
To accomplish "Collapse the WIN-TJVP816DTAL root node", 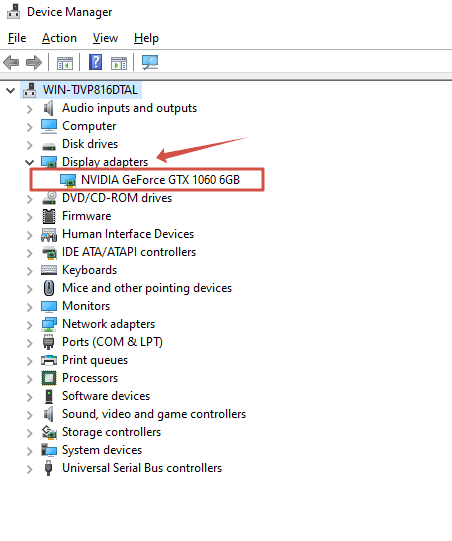I will [11, 90].
